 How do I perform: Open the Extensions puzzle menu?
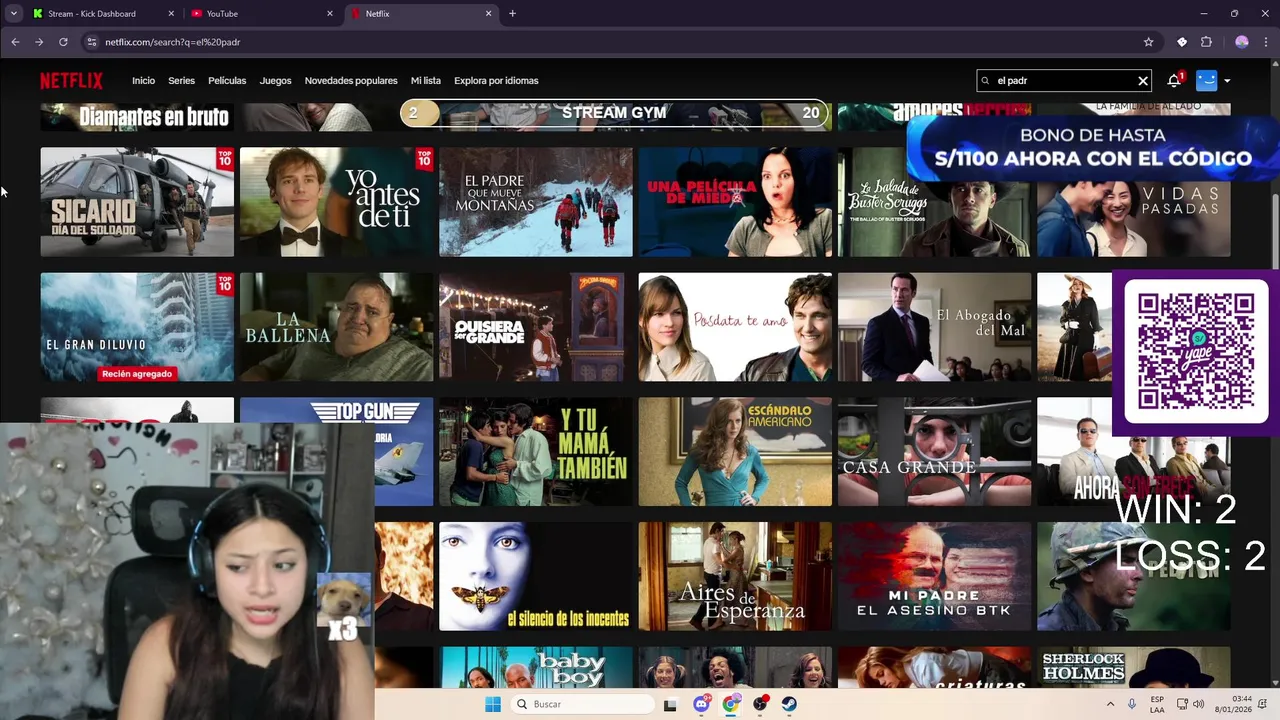coord(1206,42)
